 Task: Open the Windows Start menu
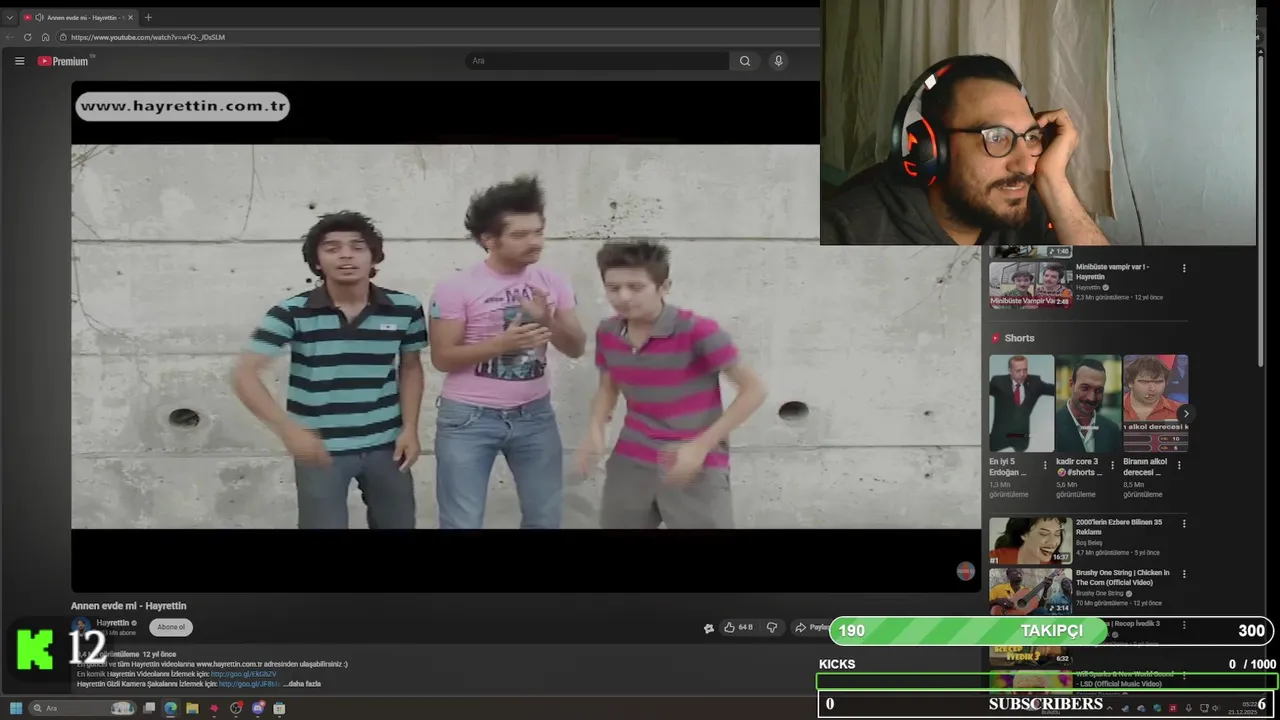click(16, 708)
